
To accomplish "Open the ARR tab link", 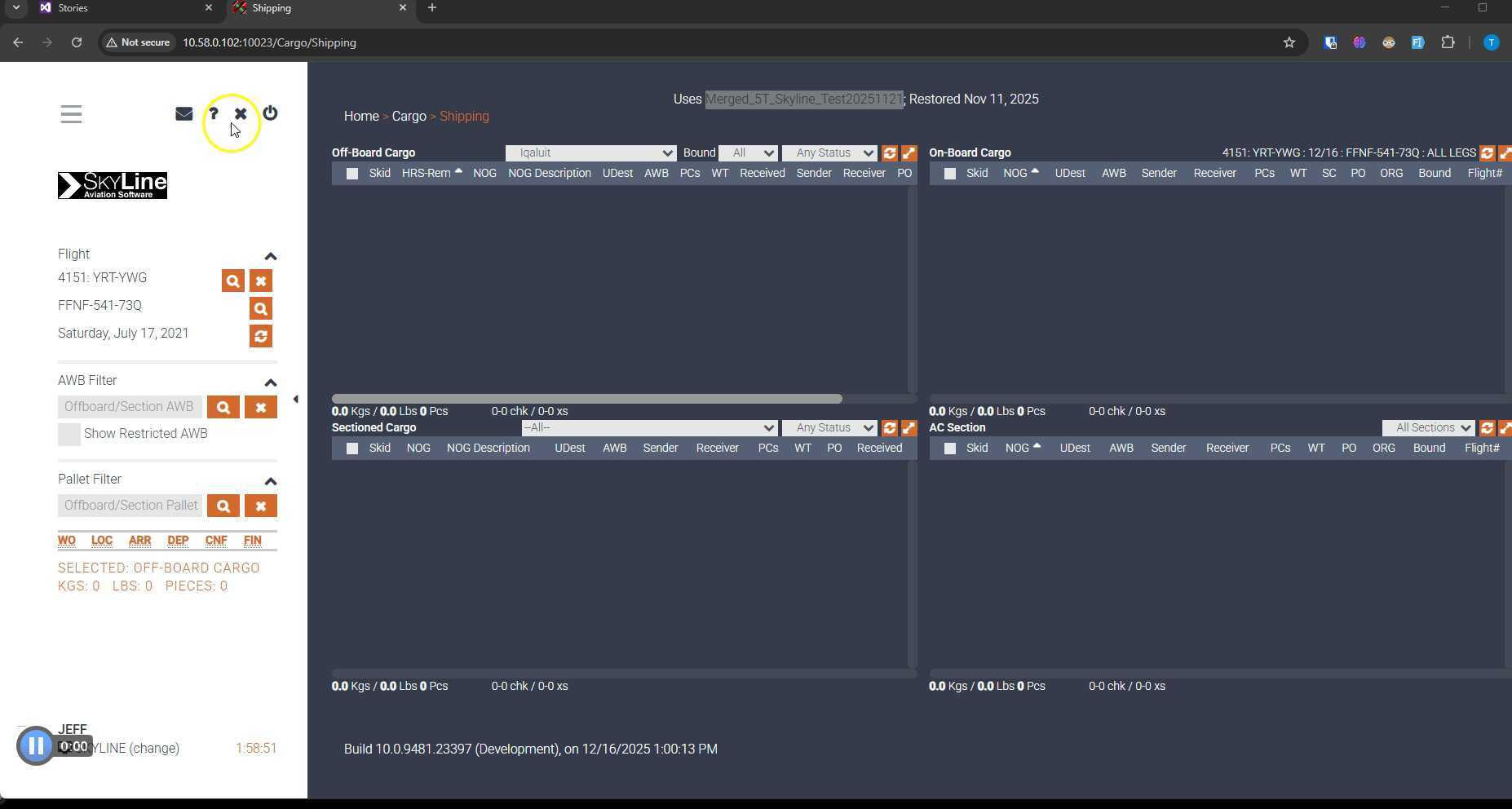I will point(139,541).
